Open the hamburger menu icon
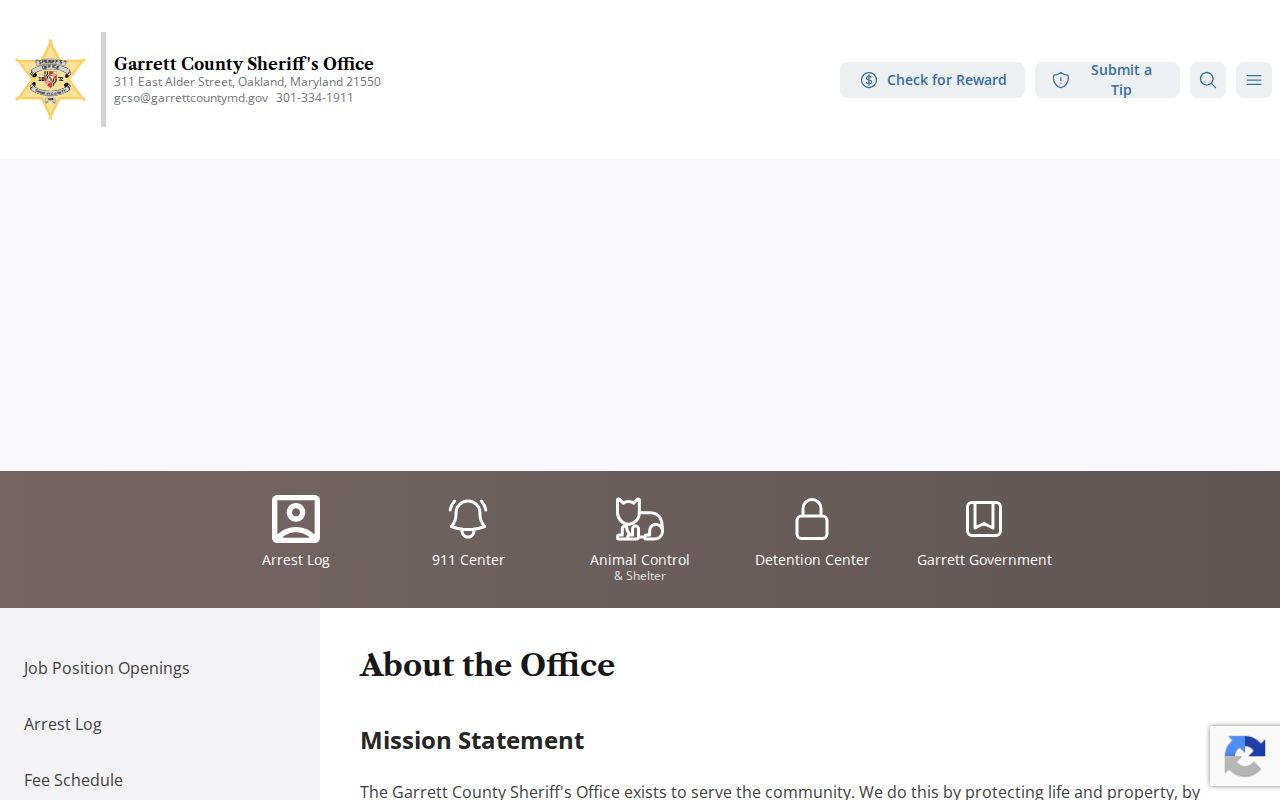Screen dimensions: 1280x800 (1254, 80)
